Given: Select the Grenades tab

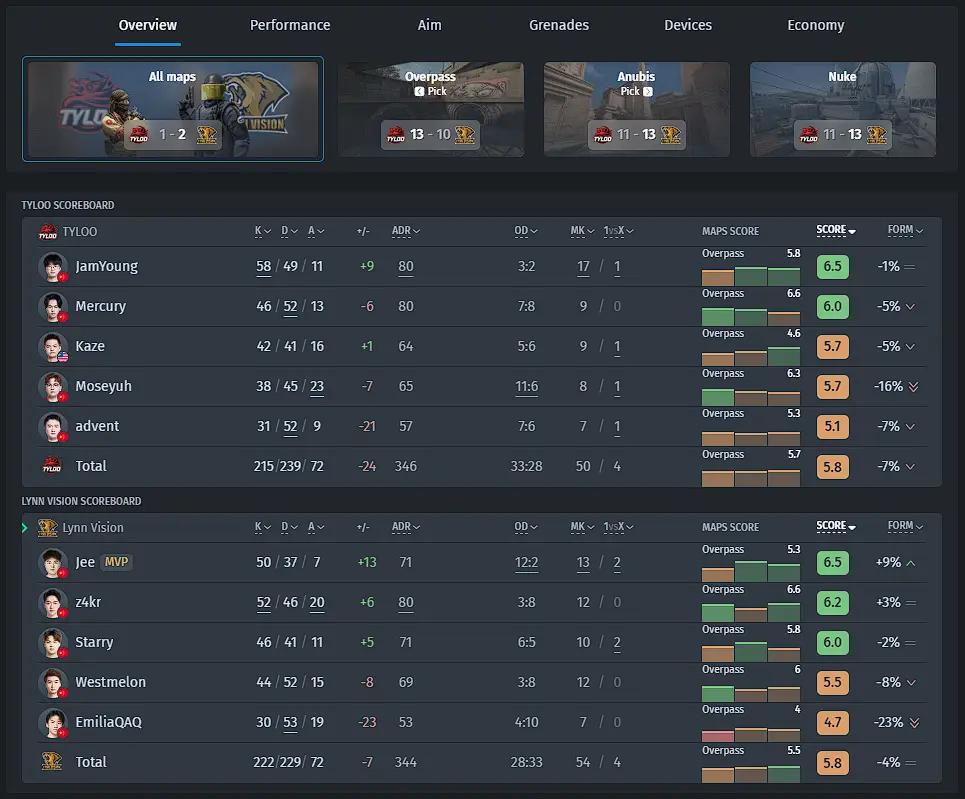Looking at the screenshot, I should pyautogui.click(x=559, y=25).
